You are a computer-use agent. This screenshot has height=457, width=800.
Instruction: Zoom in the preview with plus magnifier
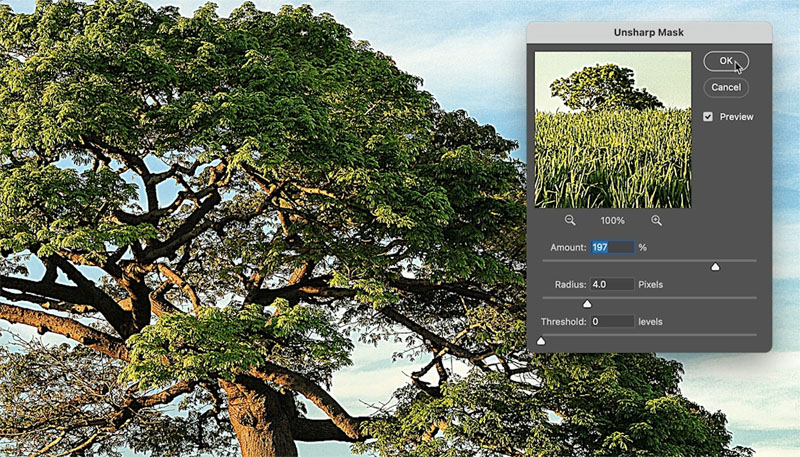(656, 220)
